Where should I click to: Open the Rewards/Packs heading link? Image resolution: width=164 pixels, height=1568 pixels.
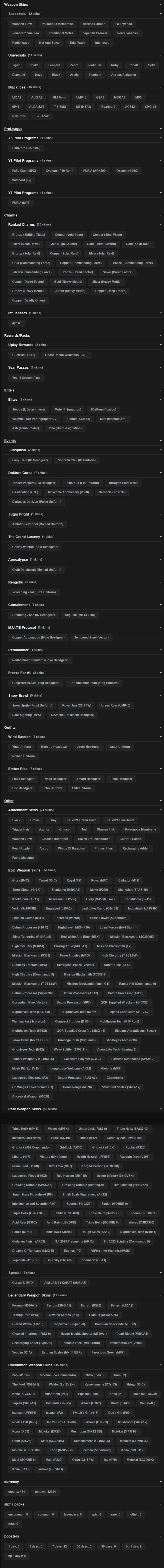[x=17, y=335]
